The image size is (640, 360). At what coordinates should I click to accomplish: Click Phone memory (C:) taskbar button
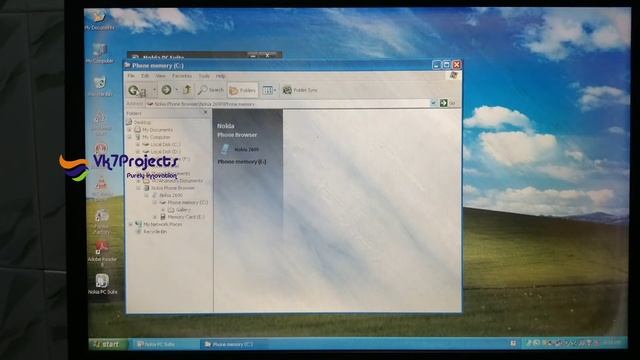233,344
